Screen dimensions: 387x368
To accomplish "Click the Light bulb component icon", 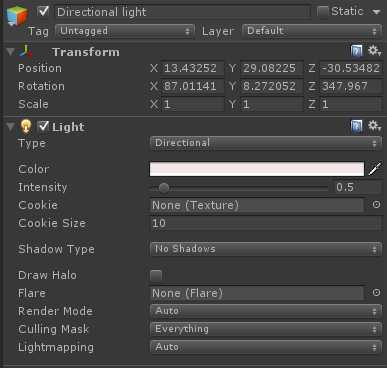I will [26, 126].
